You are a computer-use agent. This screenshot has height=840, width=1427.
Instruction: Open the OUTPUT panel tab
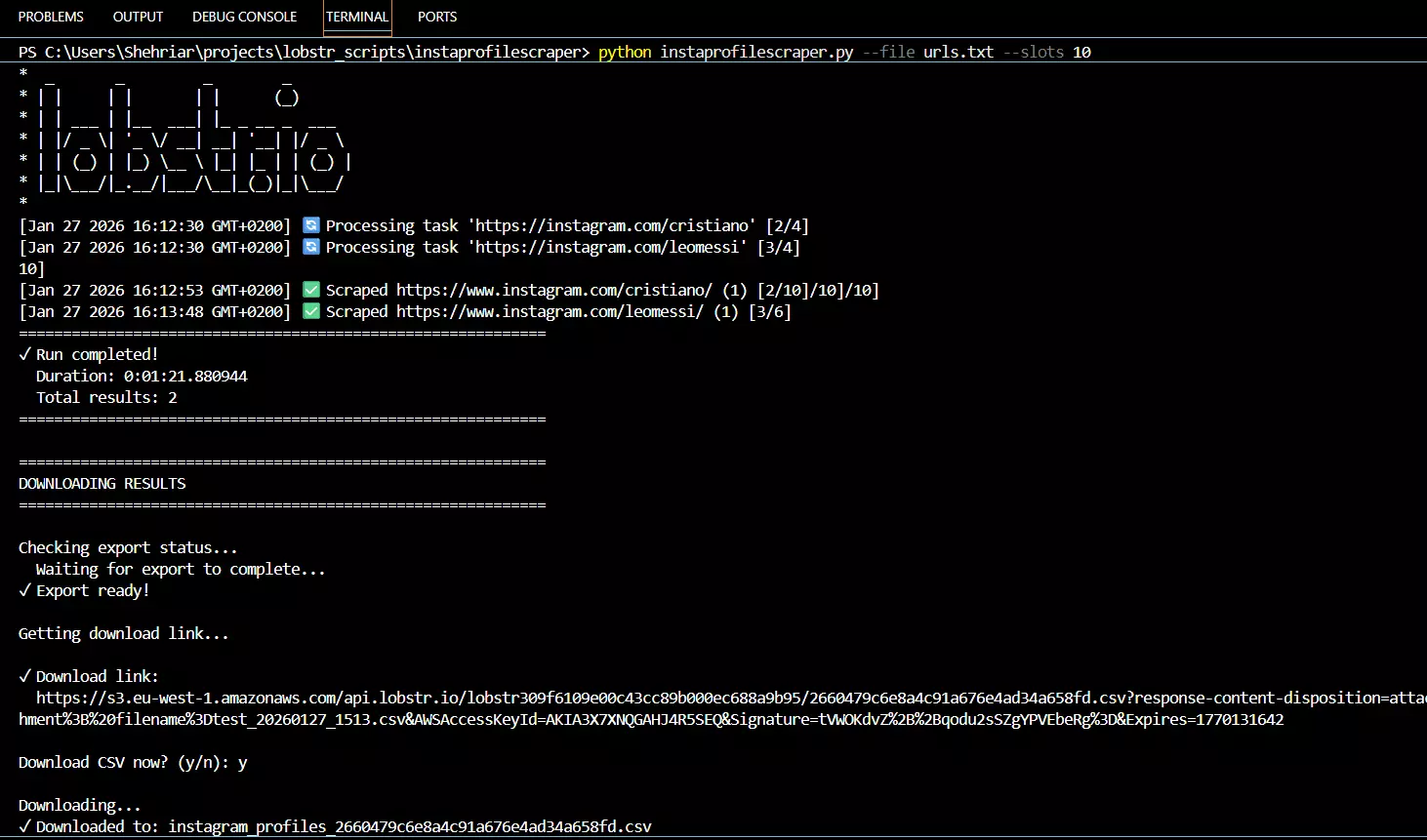138,17
